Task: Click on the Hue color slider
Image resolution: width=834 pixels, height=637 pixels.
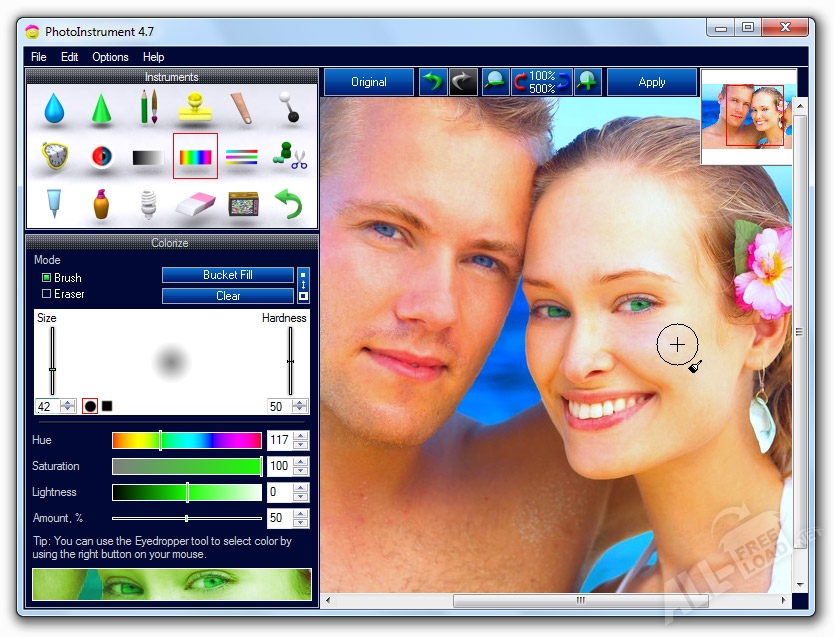Action: tap(186, 440)
